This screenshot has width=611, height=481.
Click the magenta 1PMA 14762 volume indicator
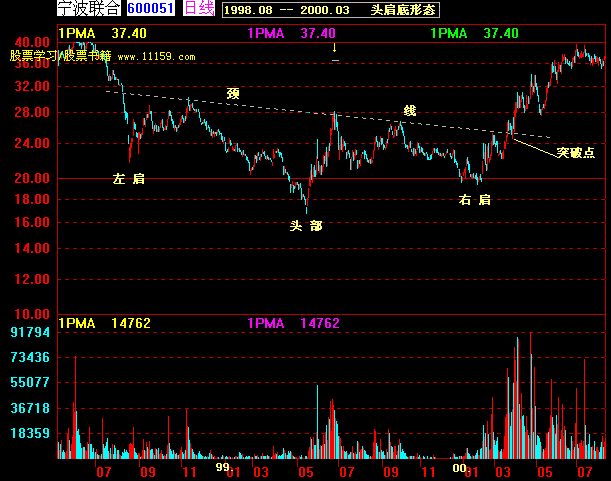click(x=293, y=323)
